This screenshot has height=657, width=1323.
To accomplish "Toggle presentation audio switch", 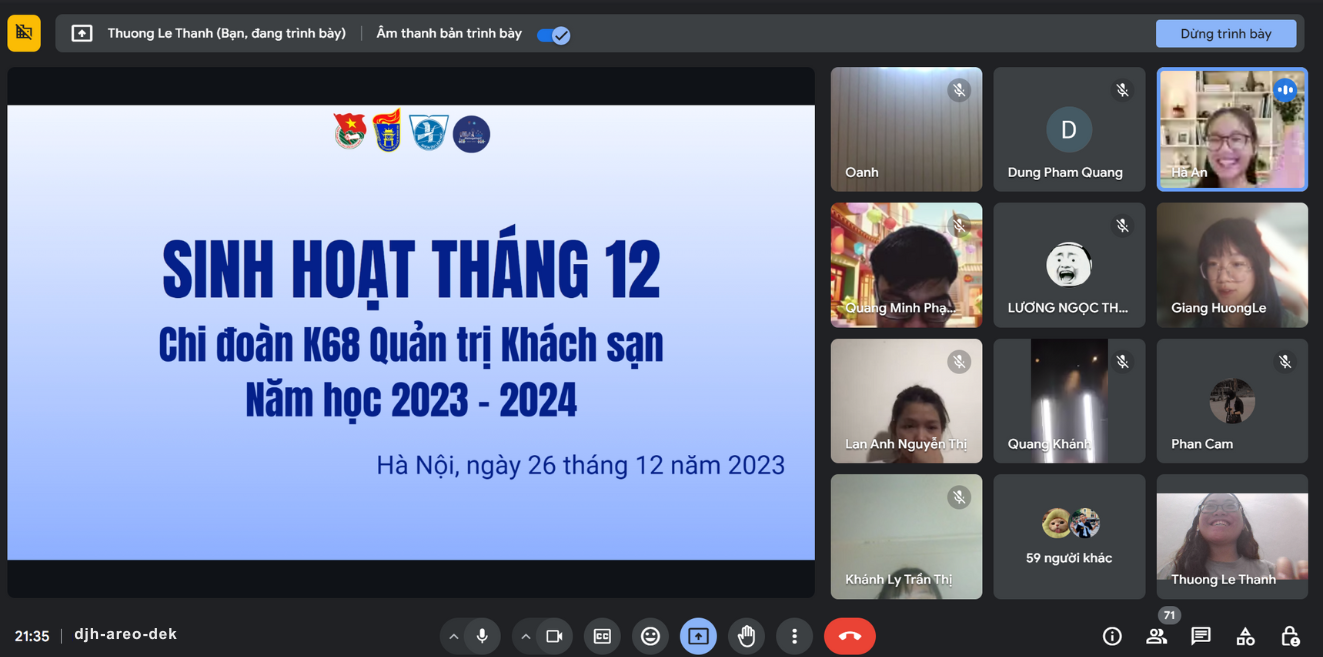I will click(553, 35).
